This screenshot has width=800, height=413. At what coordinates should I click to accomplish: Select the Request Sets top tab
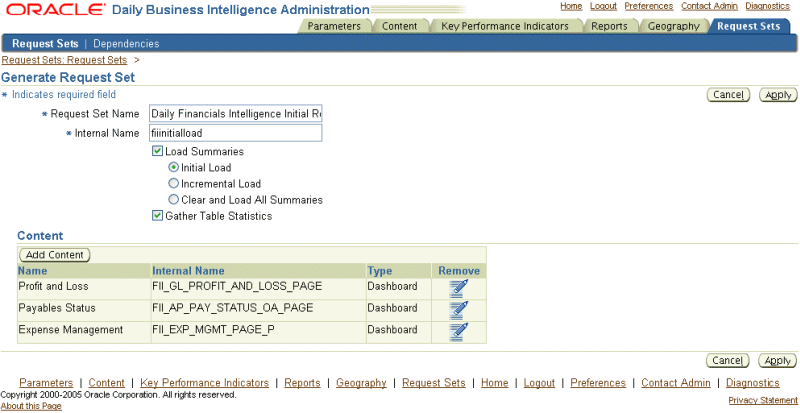(748, 26)
